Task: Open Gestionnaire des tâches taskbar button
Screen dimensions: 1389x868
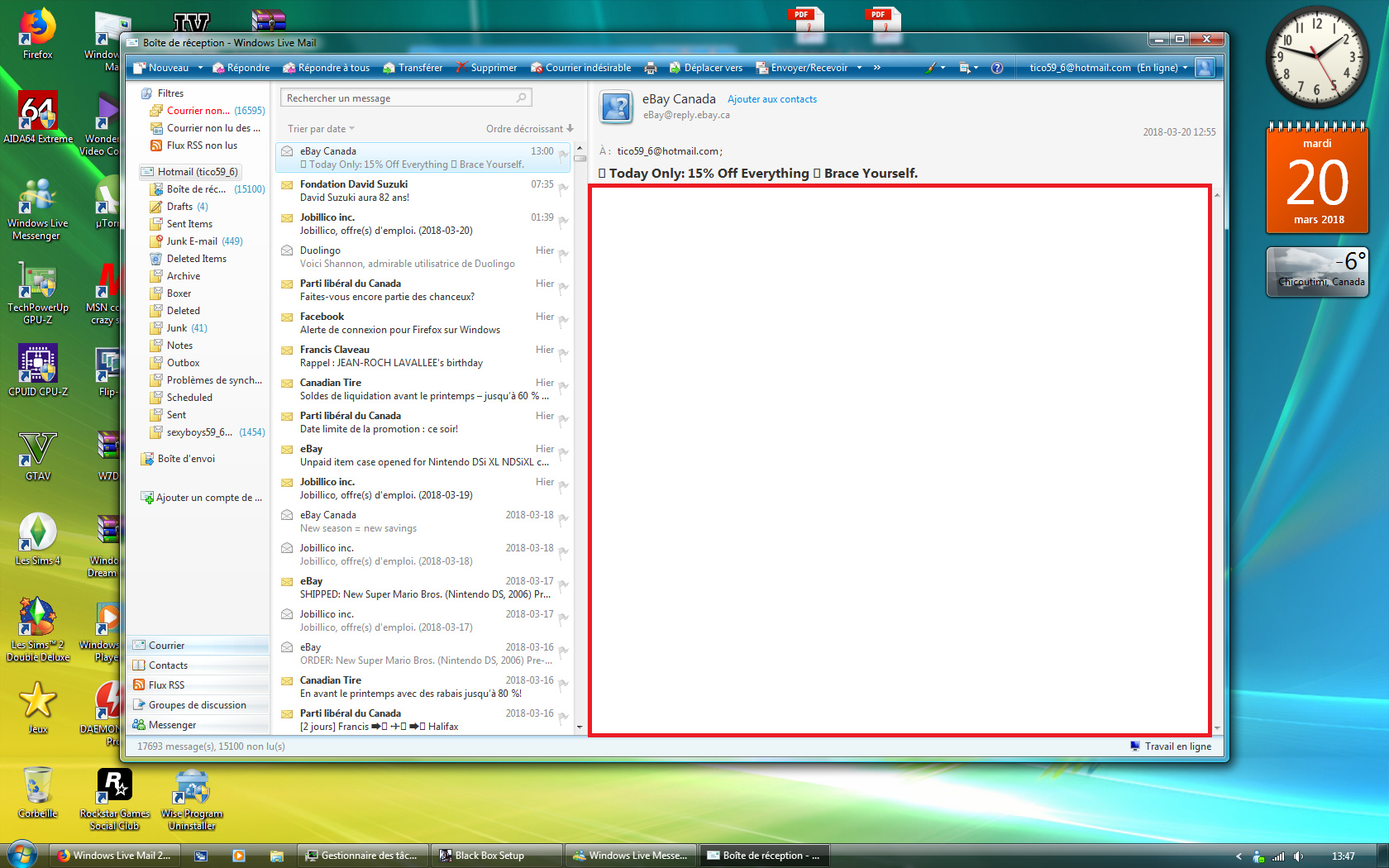Action: (x=362, y=856)
